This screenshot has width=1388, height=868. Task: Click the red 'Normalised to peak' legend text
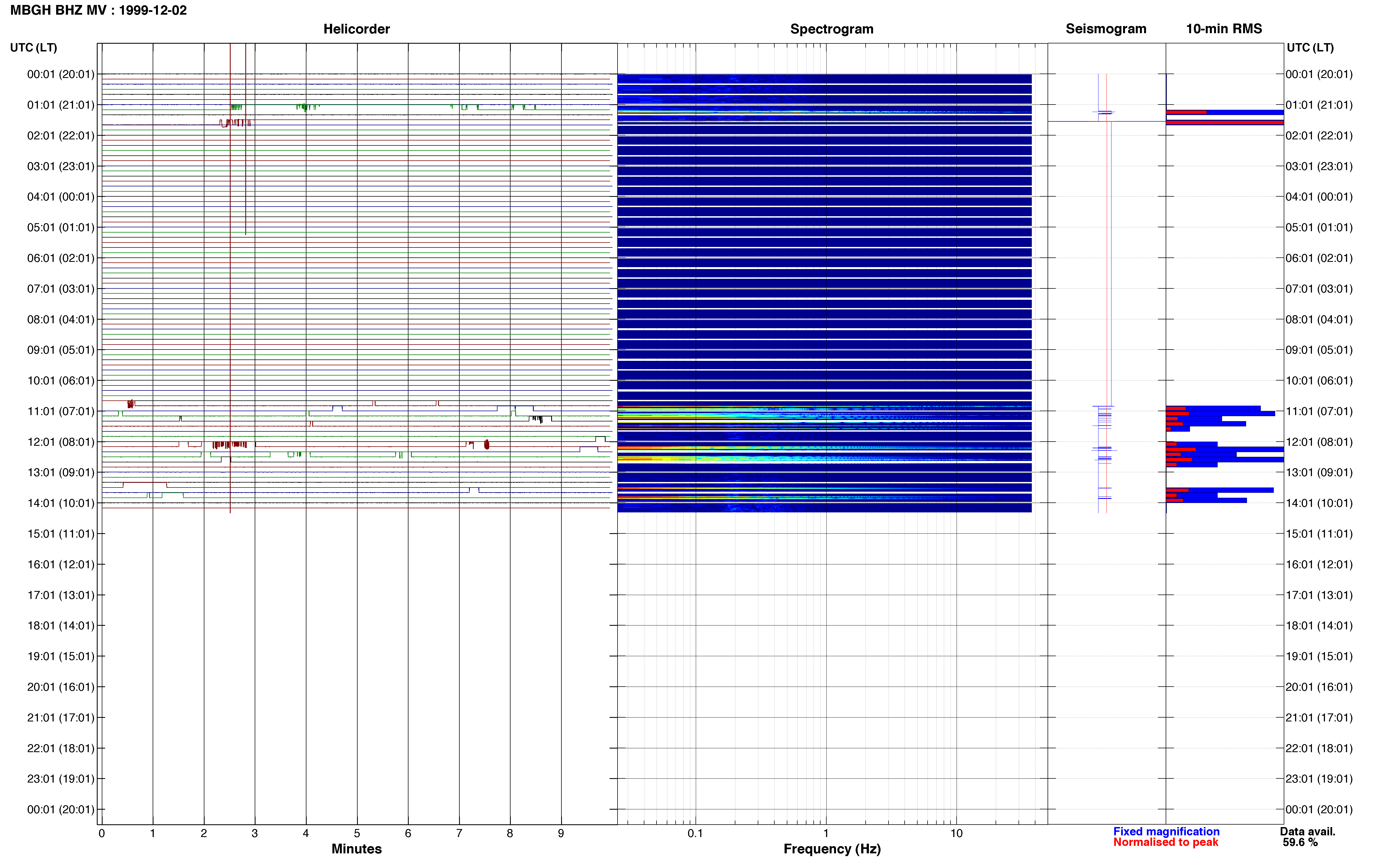click(1165, 842)
